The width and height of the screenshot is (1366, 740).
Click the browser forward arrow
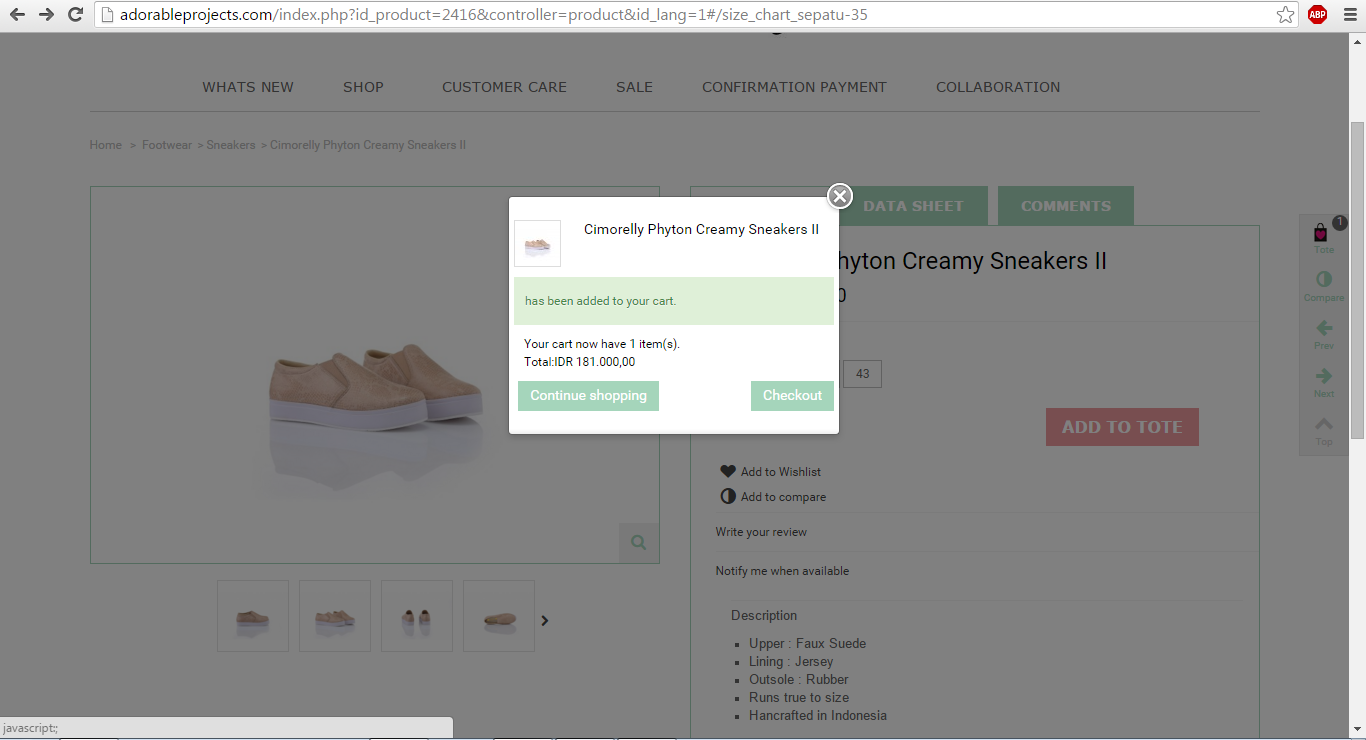tap(46, 15)
